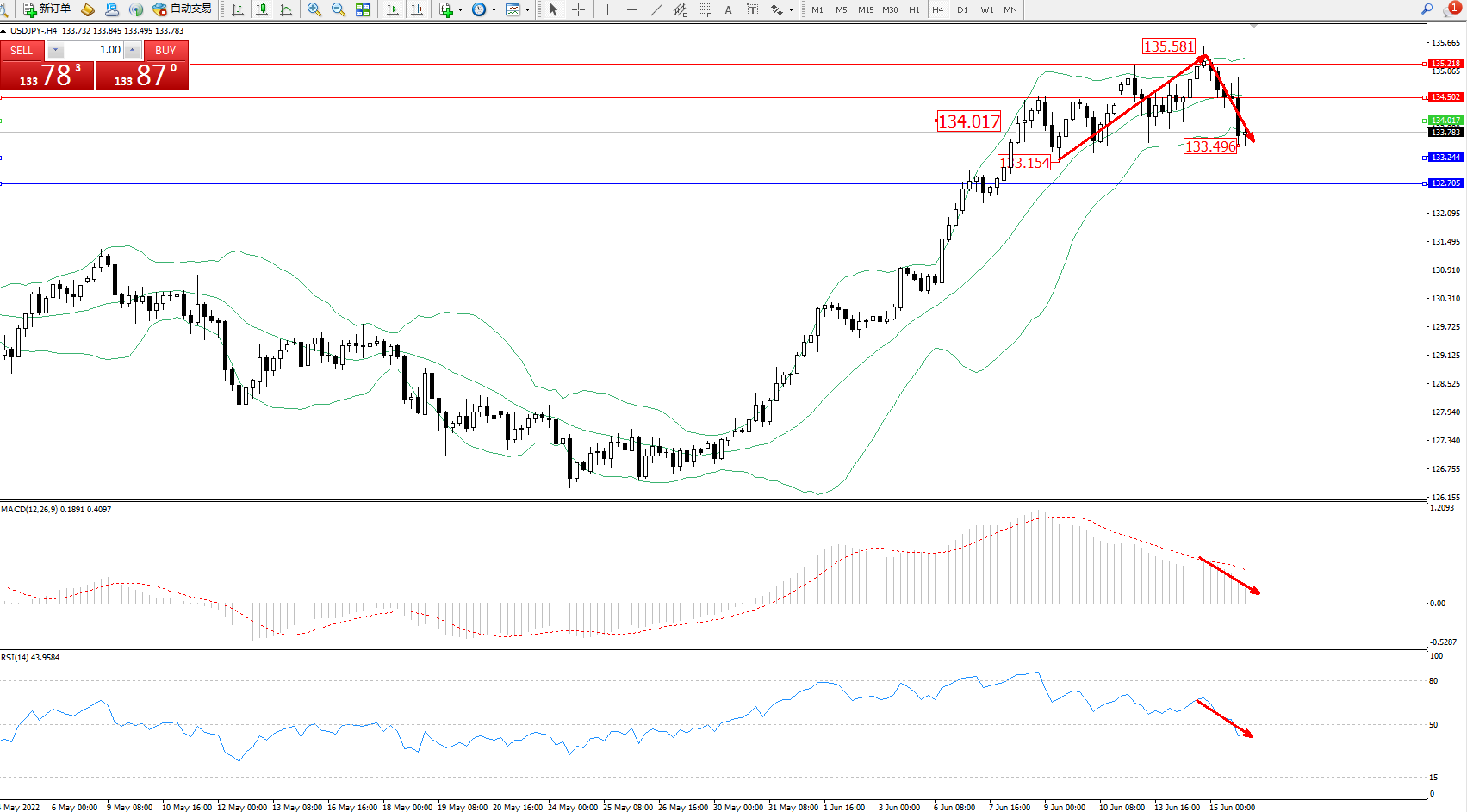Screen dimensions: 1467x812
Task: Switch to the M15 timeframe
Action: (x=866, y=9)
